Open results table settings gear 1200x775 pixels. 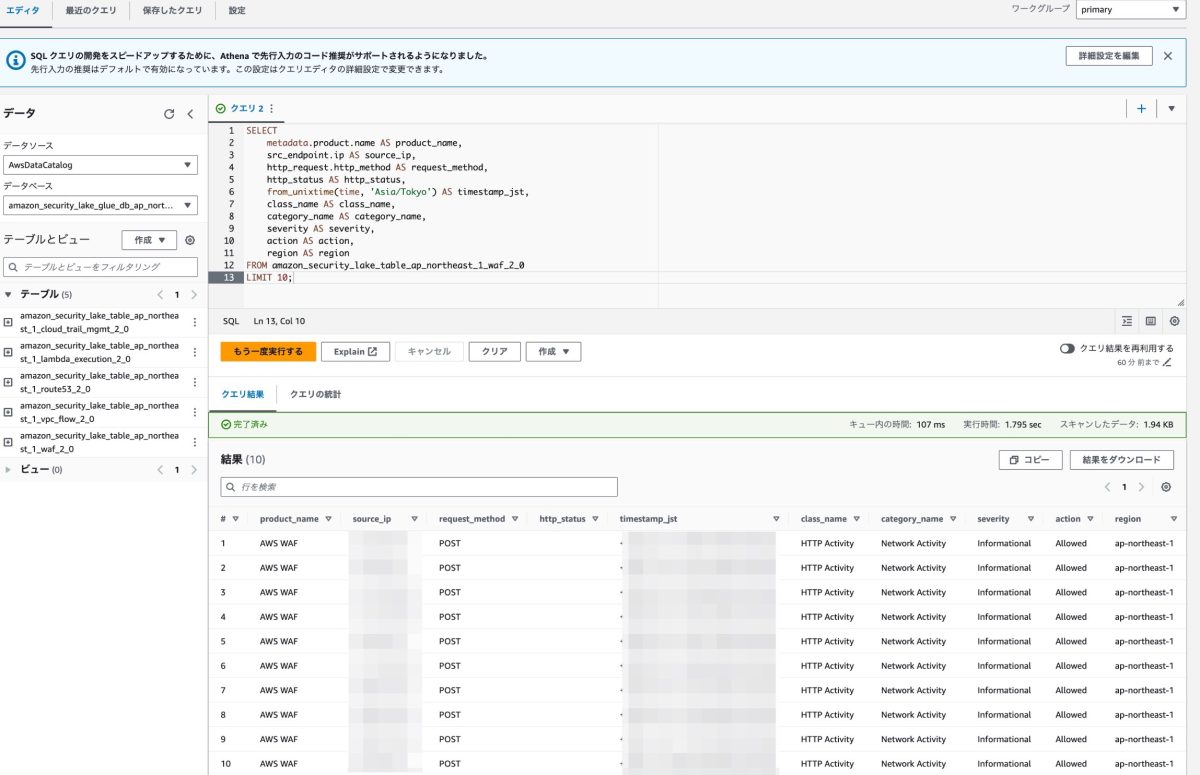coord(1166,487)
